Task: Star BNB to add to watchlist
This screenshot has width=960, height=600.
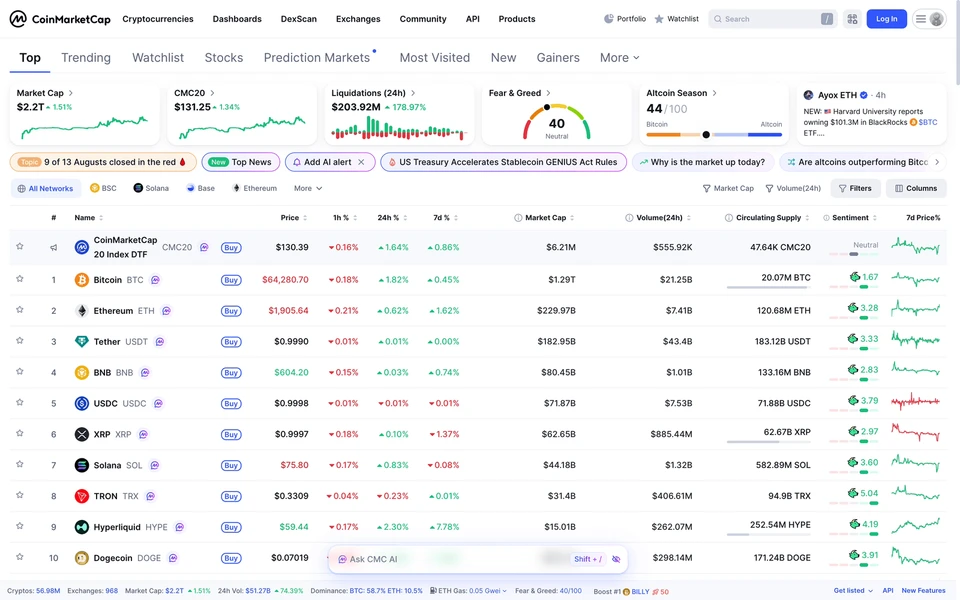Action: 20,371
